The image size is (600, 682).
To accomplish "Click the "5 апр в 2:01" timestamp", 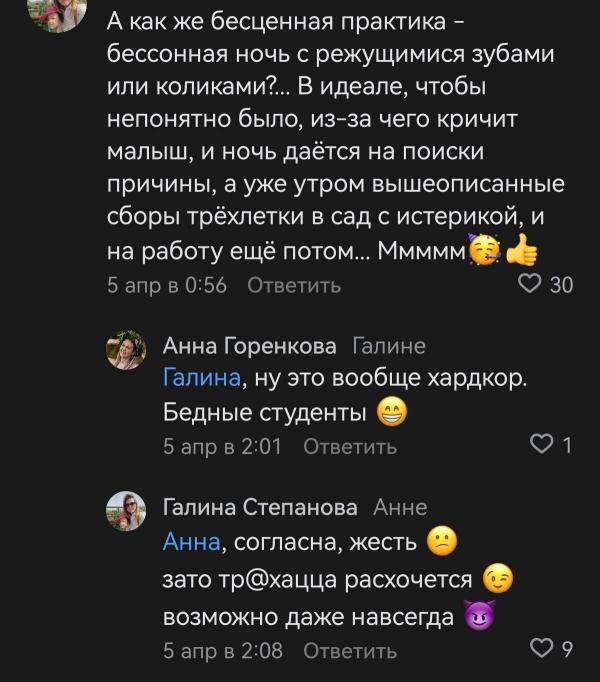I will click(222, 447).
